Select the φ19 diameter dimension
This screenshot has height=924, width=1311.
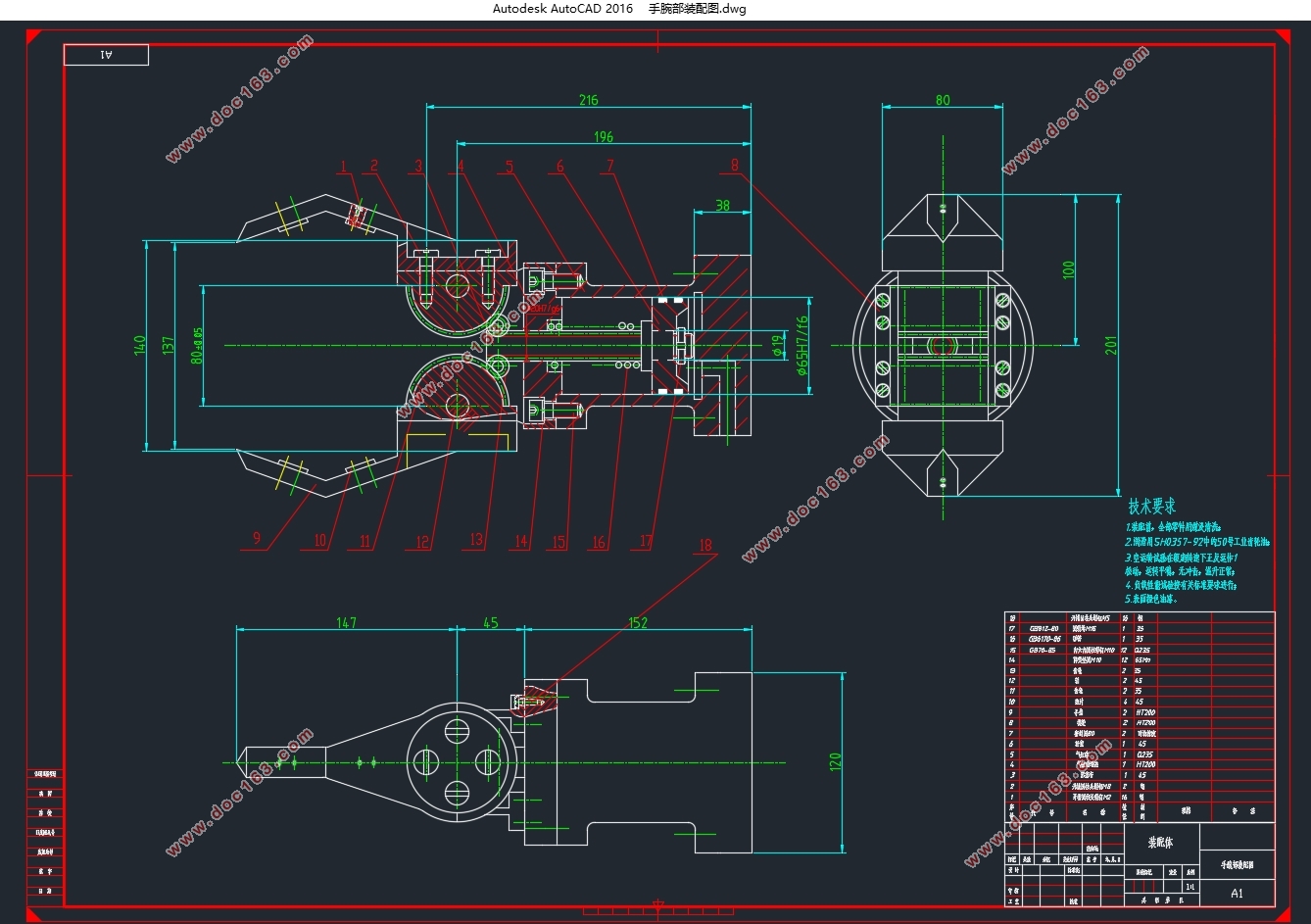click(776, 345)
